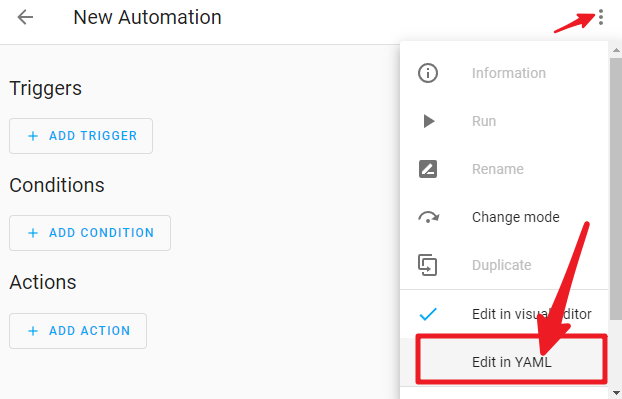Click the plus icon in Add Action
Screen dimensions: 622x399
coord(33,331)
